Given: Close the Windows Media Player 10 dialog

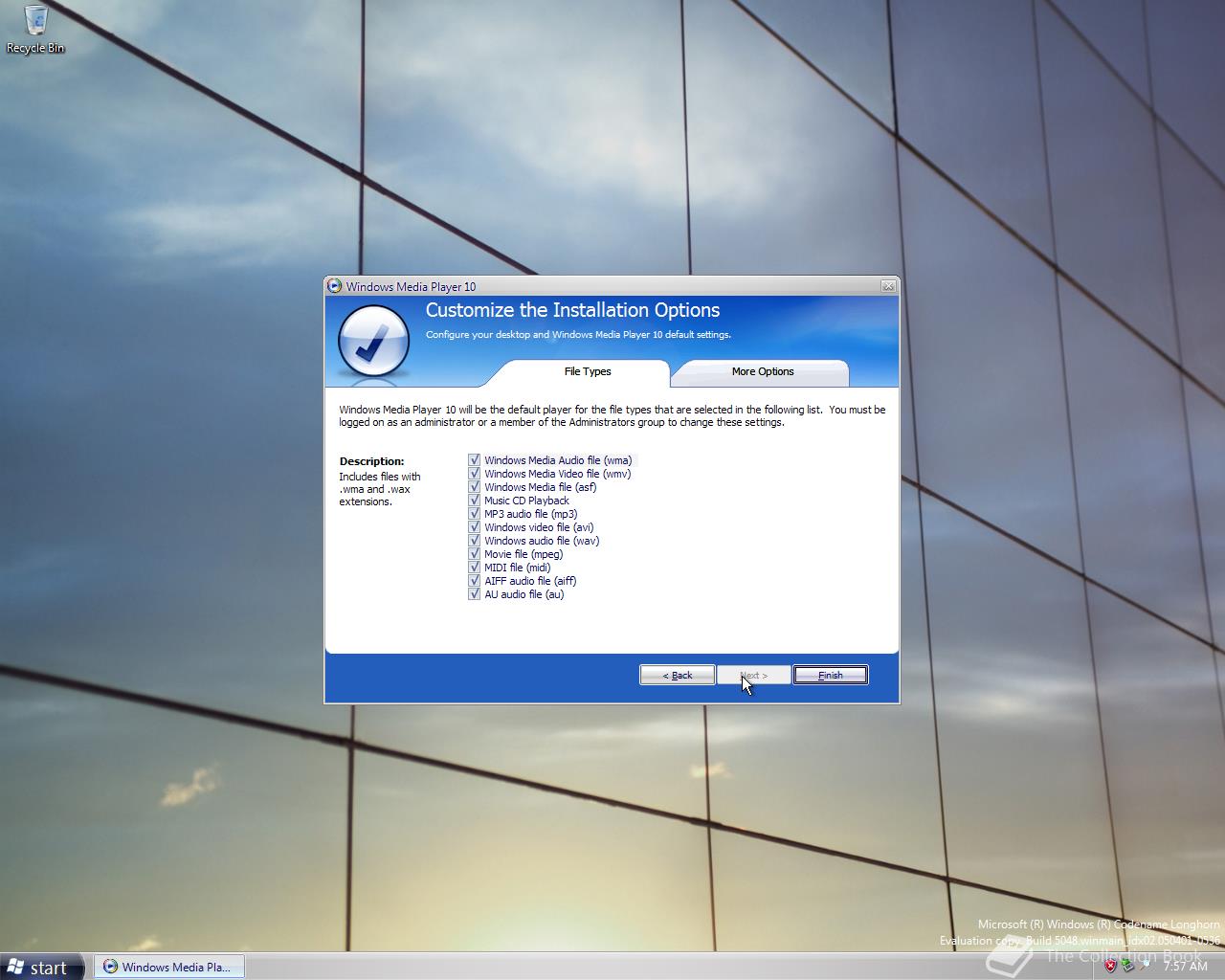Looking at the screenshot, I should pyautogui.click(x=888, y=286).
